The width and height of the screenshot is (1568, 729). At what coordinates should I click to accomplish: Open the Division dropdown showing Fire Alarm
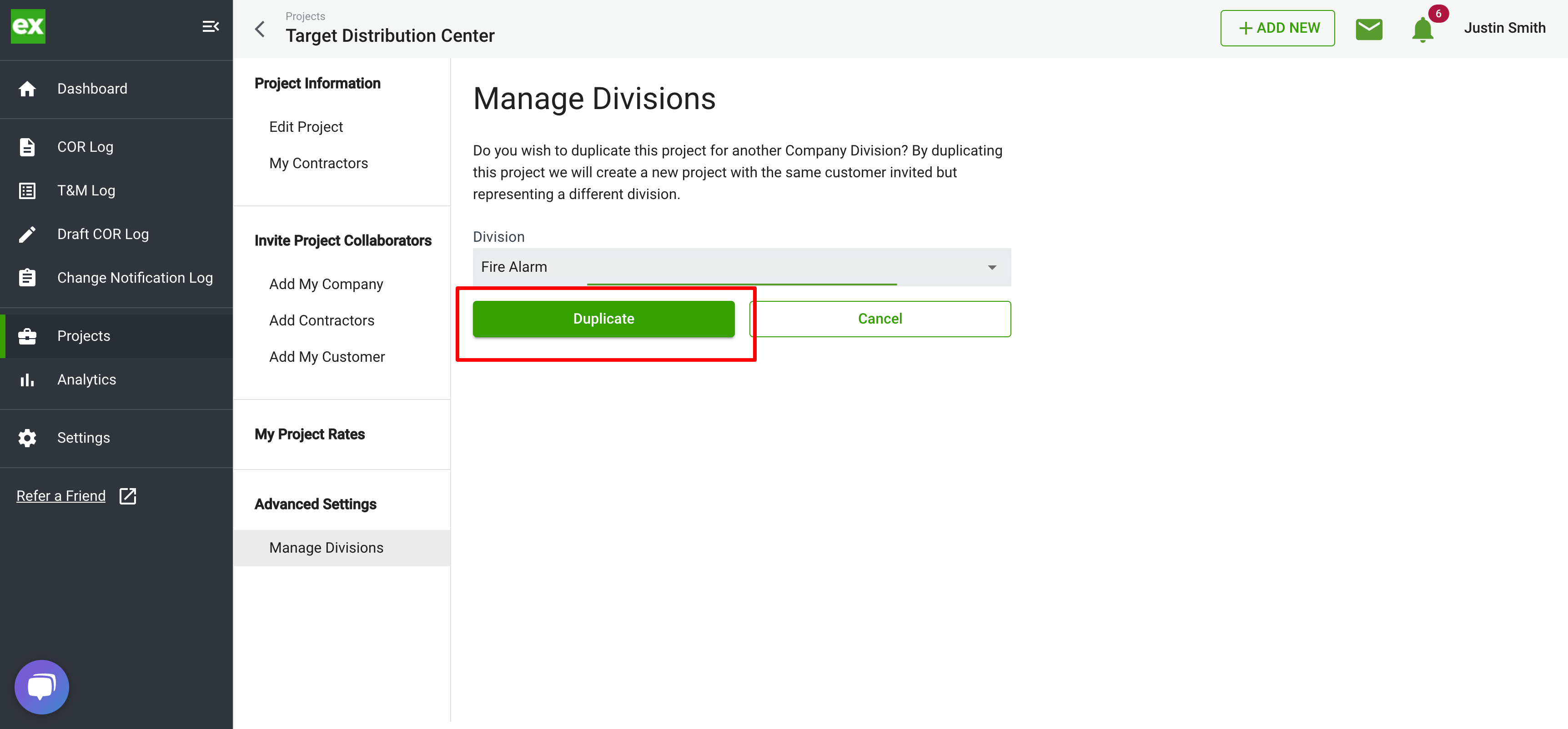tap(741, 267)
